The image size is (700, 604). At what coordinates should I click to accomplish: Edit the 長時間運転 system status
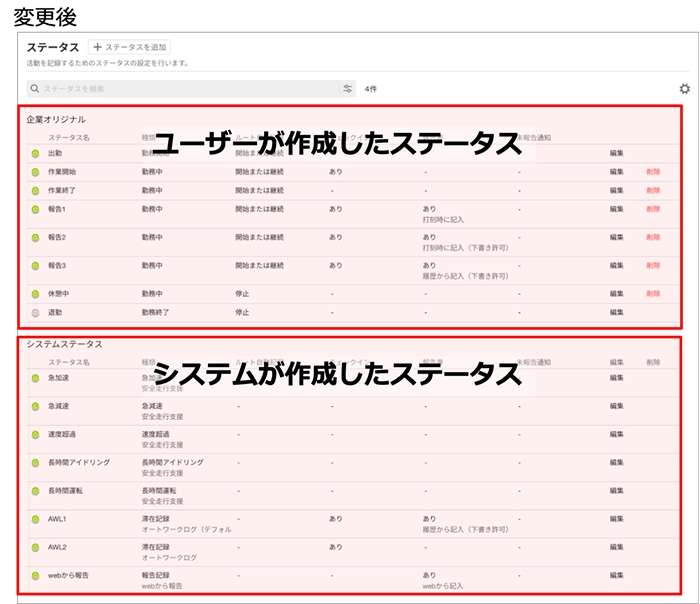tap(617, 491)
